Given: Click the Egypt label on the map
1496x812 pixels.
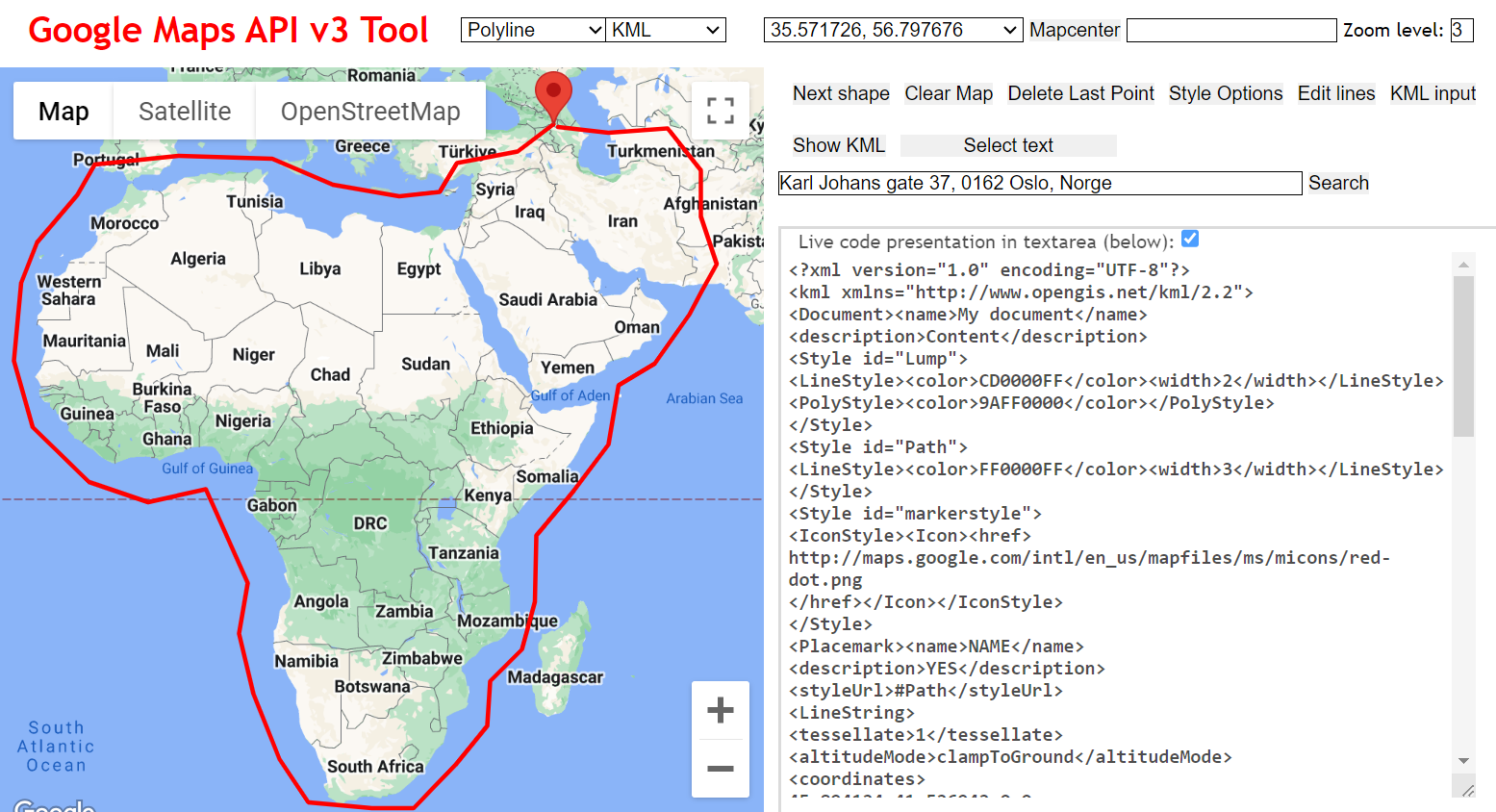Looking at the screenshot, I should (418, 269).
